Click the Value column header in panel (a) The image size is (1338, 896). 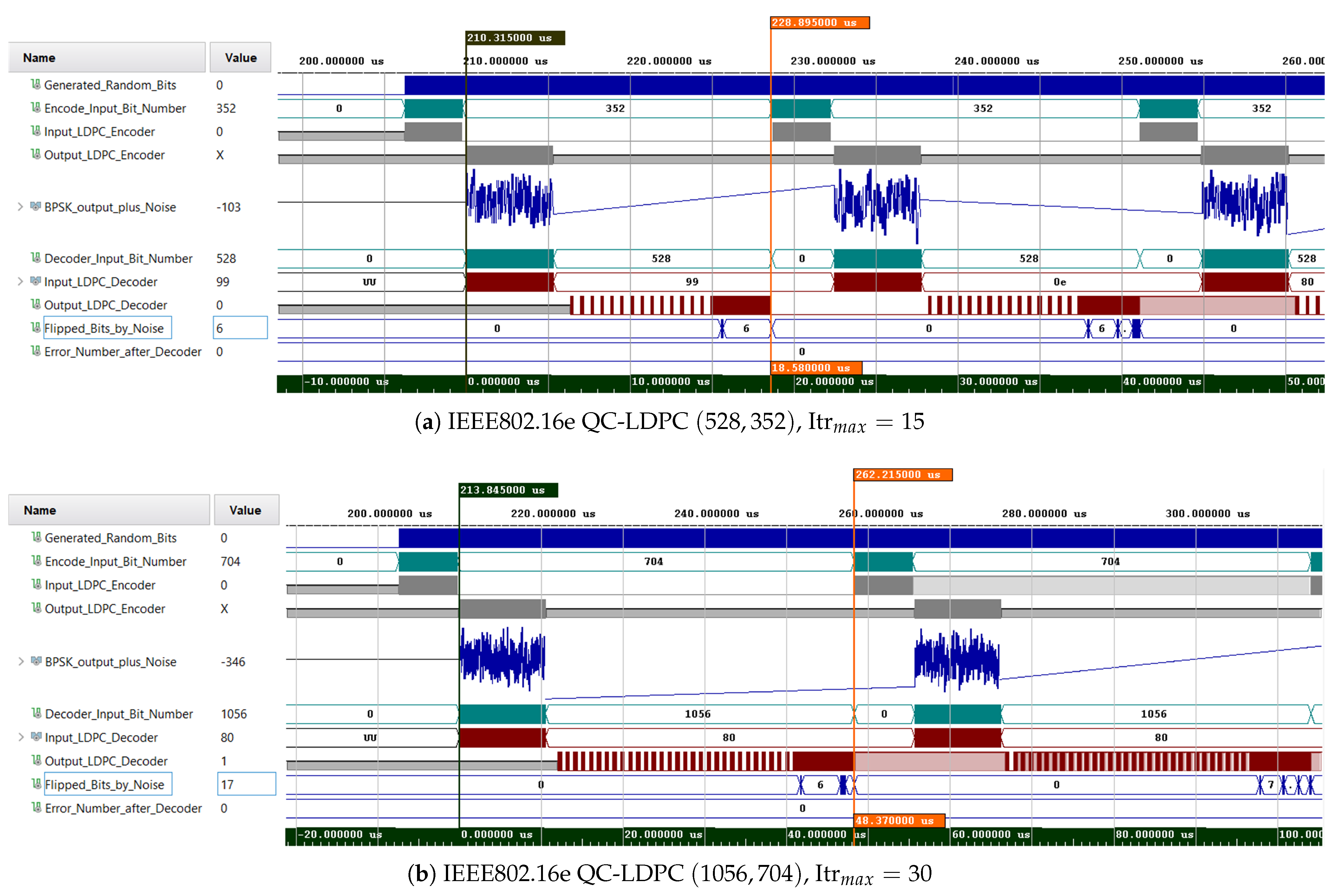(x=241, y=58)
